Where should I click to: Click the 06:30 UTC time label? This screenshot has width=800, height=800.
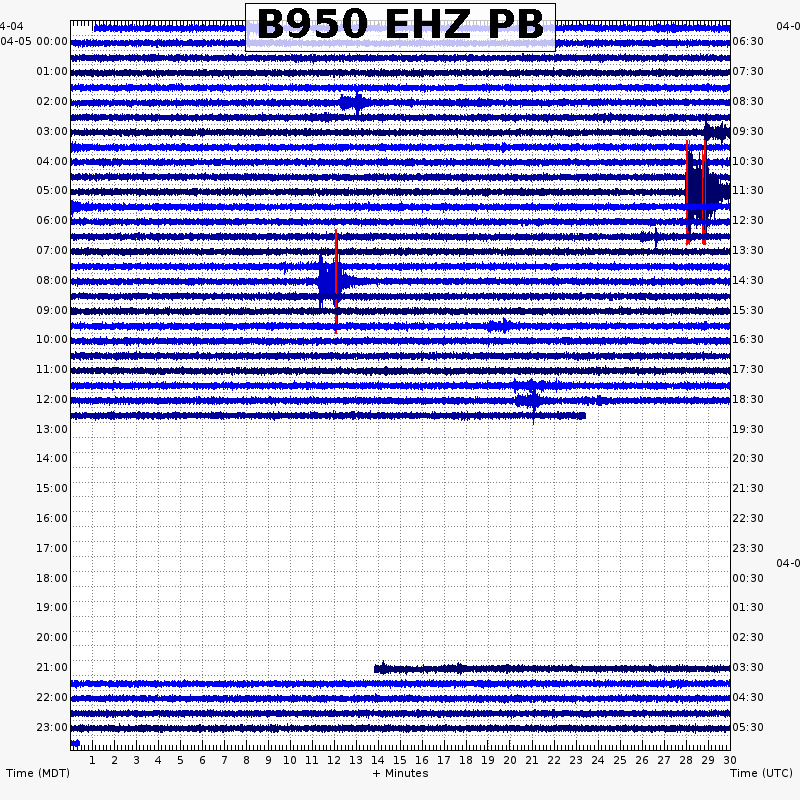748,41
